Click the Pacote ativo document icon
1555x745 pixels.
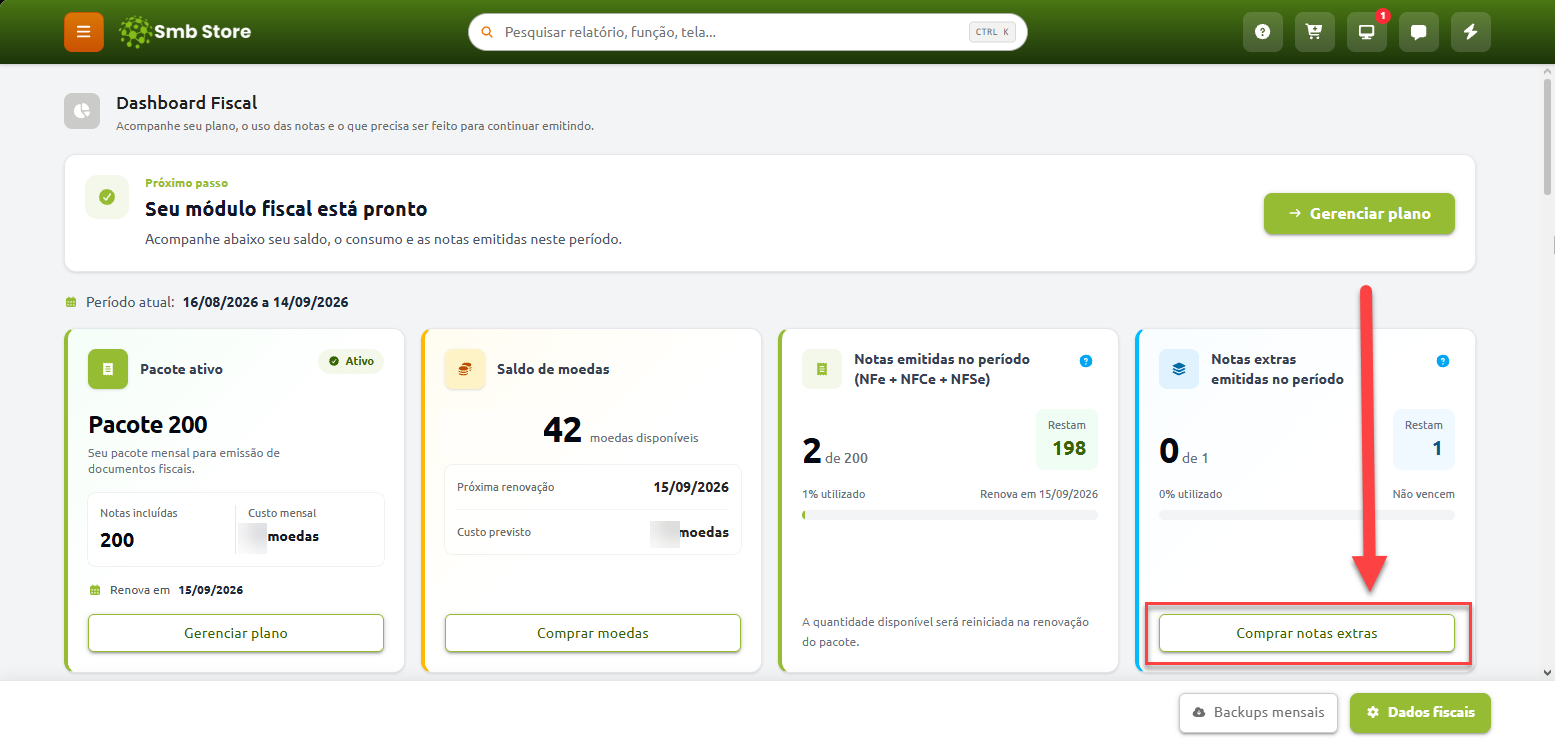[x=108, y=369]
